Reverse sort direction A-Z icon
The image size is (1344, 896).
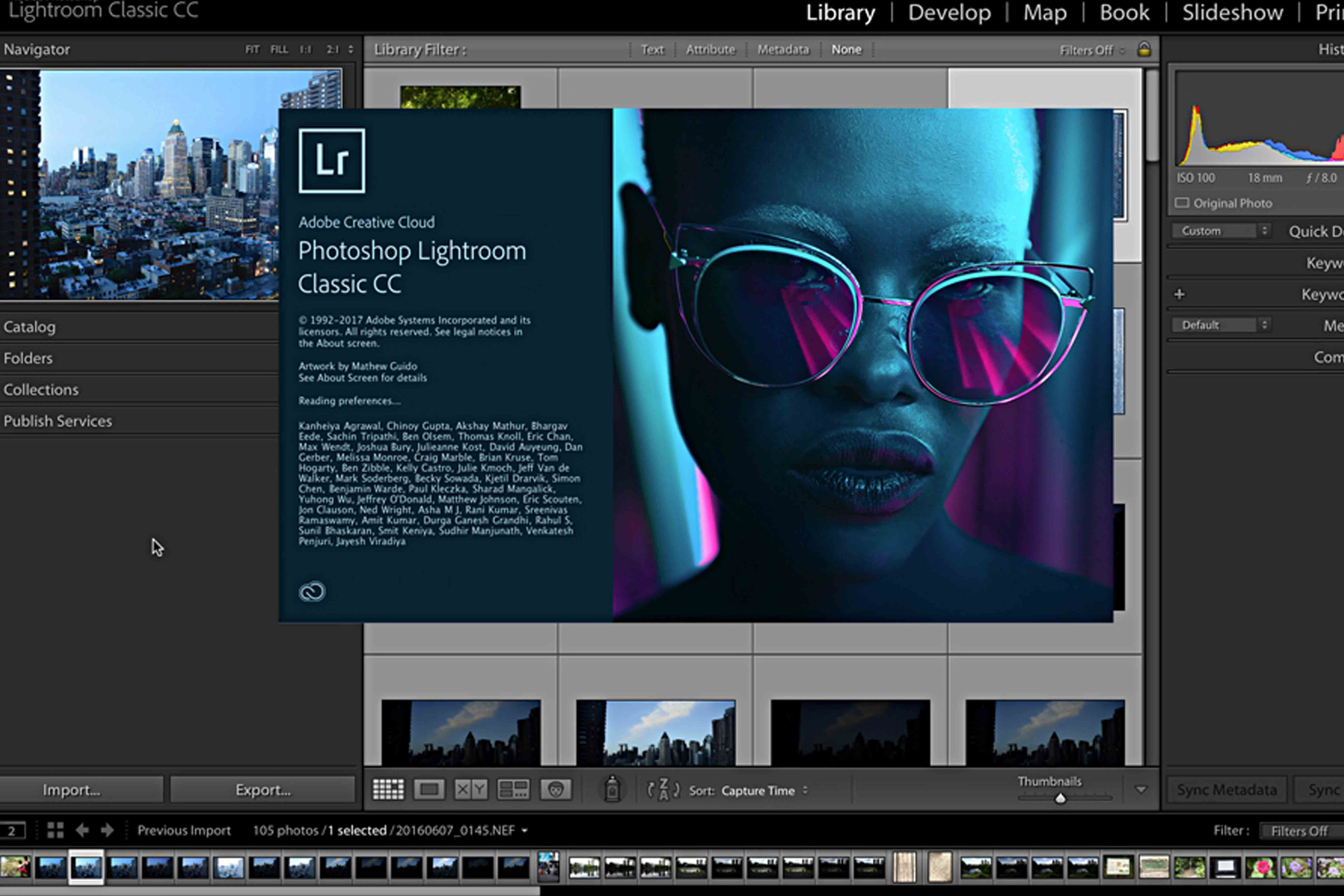click(x=663, y=790)
